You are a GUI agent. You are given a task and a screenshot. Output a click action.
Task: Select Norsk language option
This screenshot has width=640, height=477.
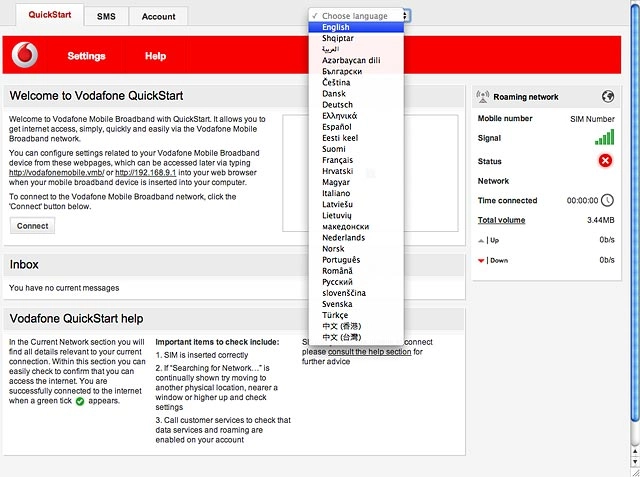click(x=356, y=248)
